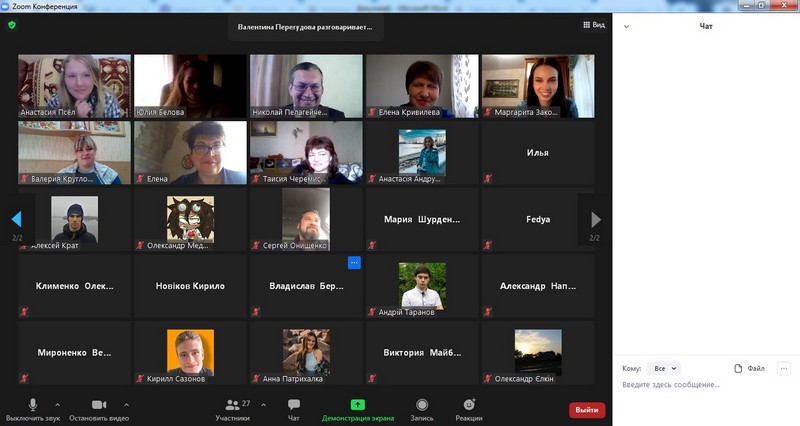
Task: Open chat more options ellipsis button
Action: pyautogui.click(x=784, y=368)
